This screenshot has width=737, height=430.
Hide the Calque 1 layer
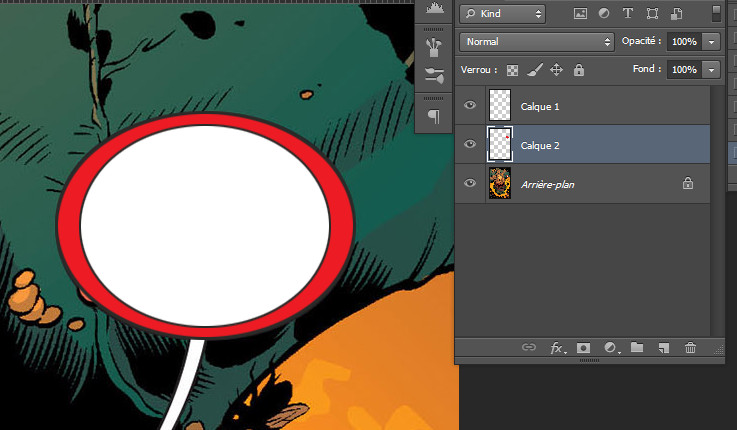click(x=470, y=105)
